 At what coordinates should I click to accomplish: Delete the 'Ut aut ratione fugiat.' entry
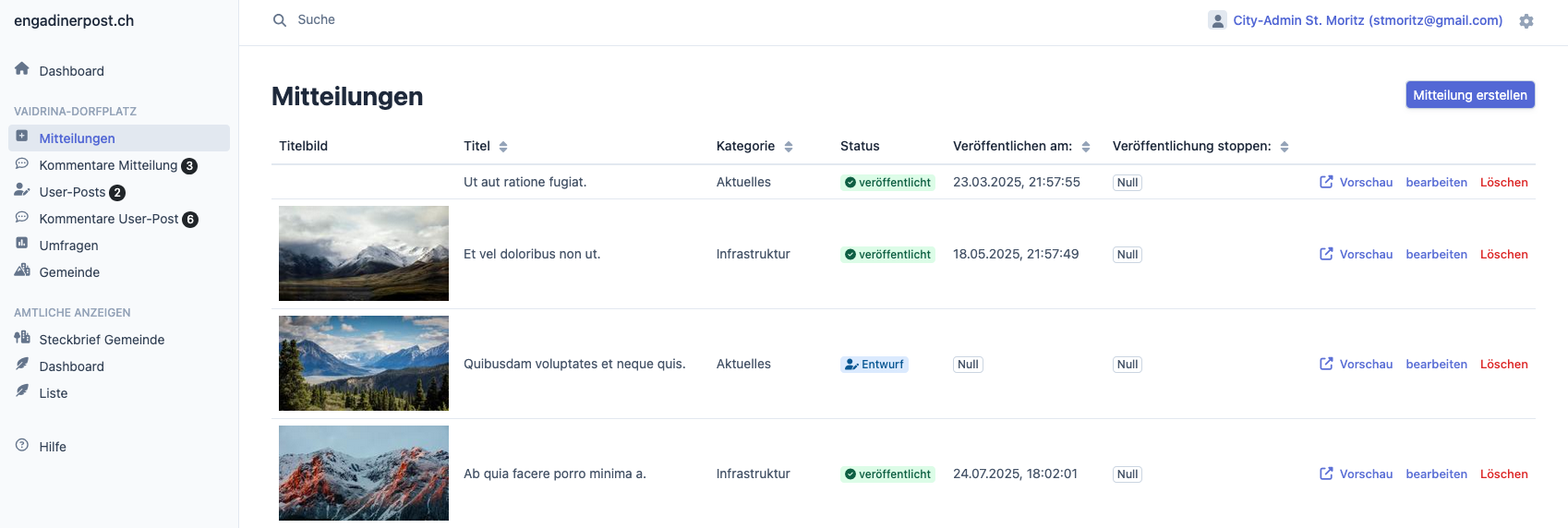[x=1503, y=183]
